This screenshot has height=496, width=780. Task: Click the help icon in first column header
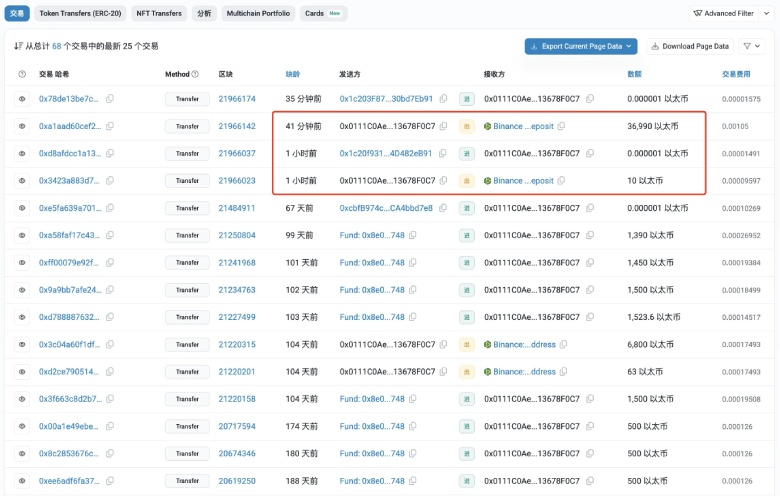click(22, 74)
